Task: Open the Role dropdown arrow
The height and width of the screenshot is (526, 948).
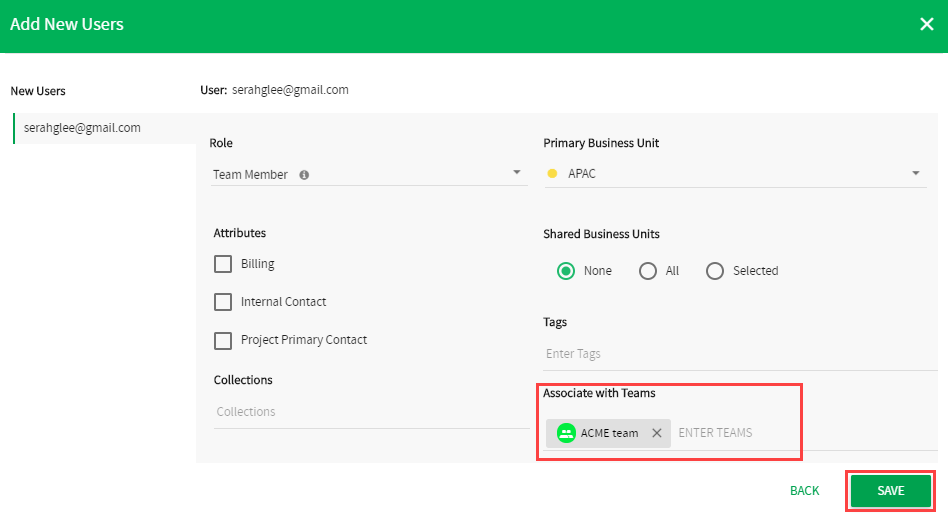Action: [516, 172]
